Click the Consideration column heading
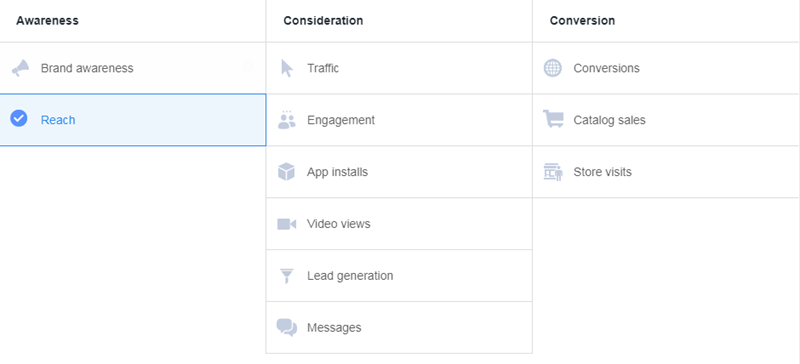800x364 pixels. (x=323, y=20)
